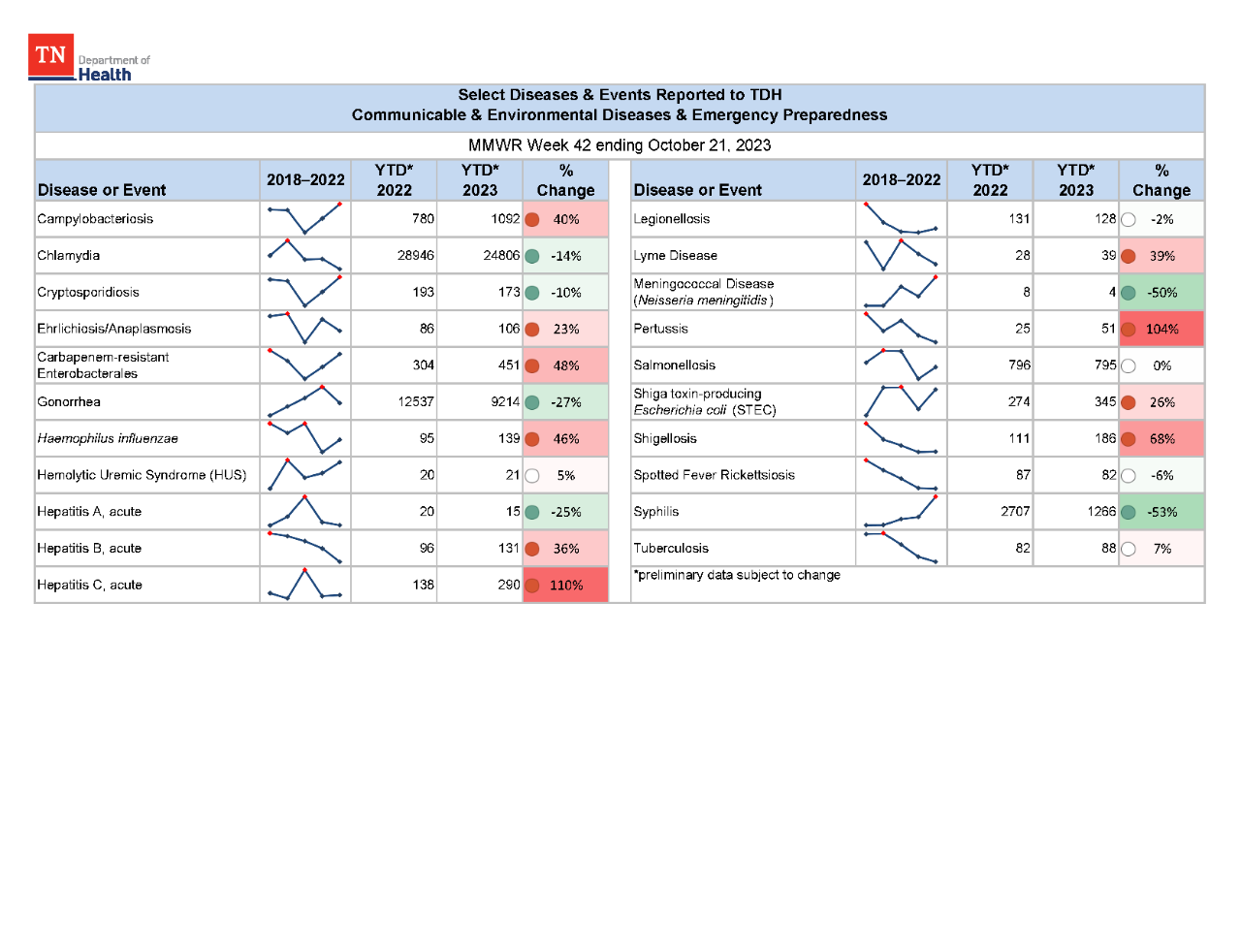Select the red indicator beside Shigellosis 68%

coord(1129,438)
